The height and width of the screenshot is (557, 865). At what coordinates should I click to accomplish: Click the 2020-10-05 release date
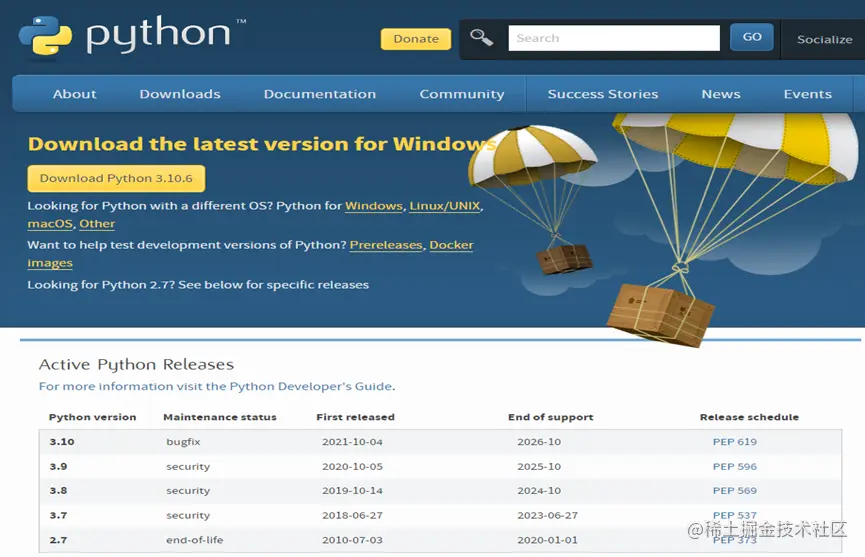coord(352,467)
